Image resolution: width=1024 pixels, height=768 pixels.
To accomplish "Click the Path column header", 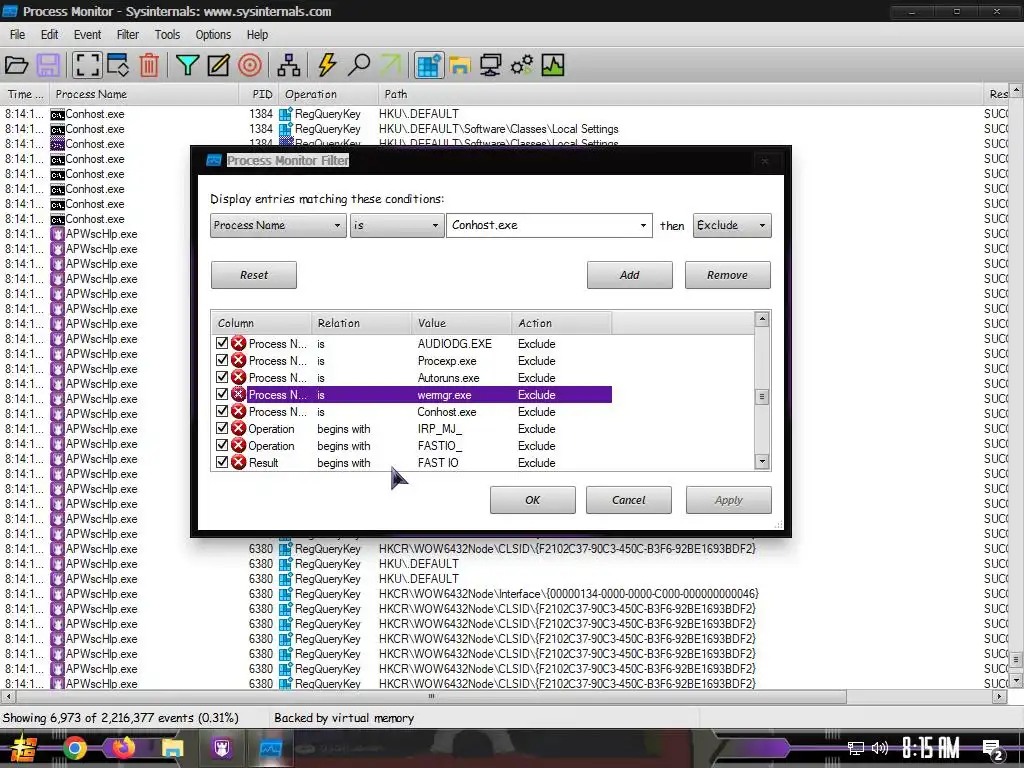I will (x=679, y=95).
